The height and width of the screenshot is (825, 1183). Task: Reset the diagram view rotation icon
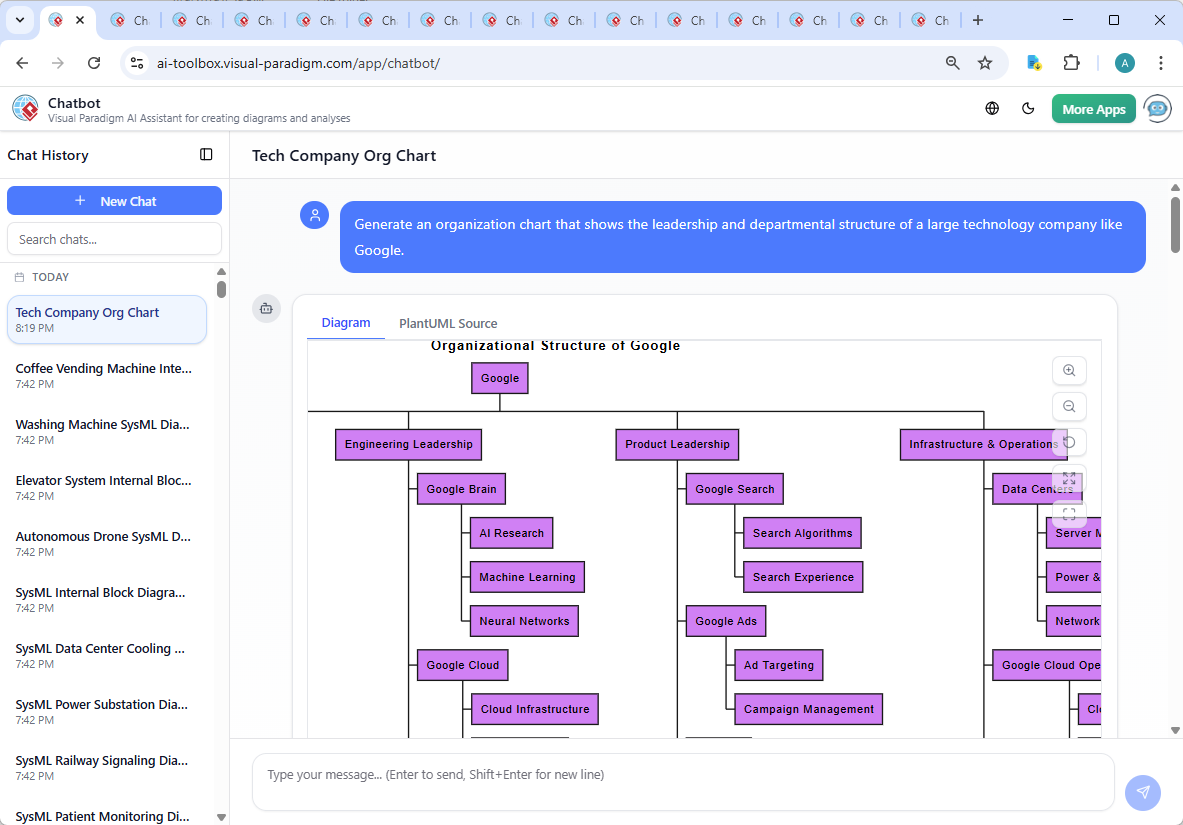[1069, 442]
